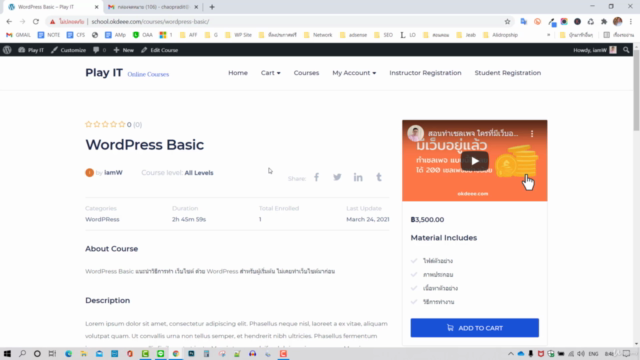Click the IamW author link
The image size is (640, 360).
[113, 173]
